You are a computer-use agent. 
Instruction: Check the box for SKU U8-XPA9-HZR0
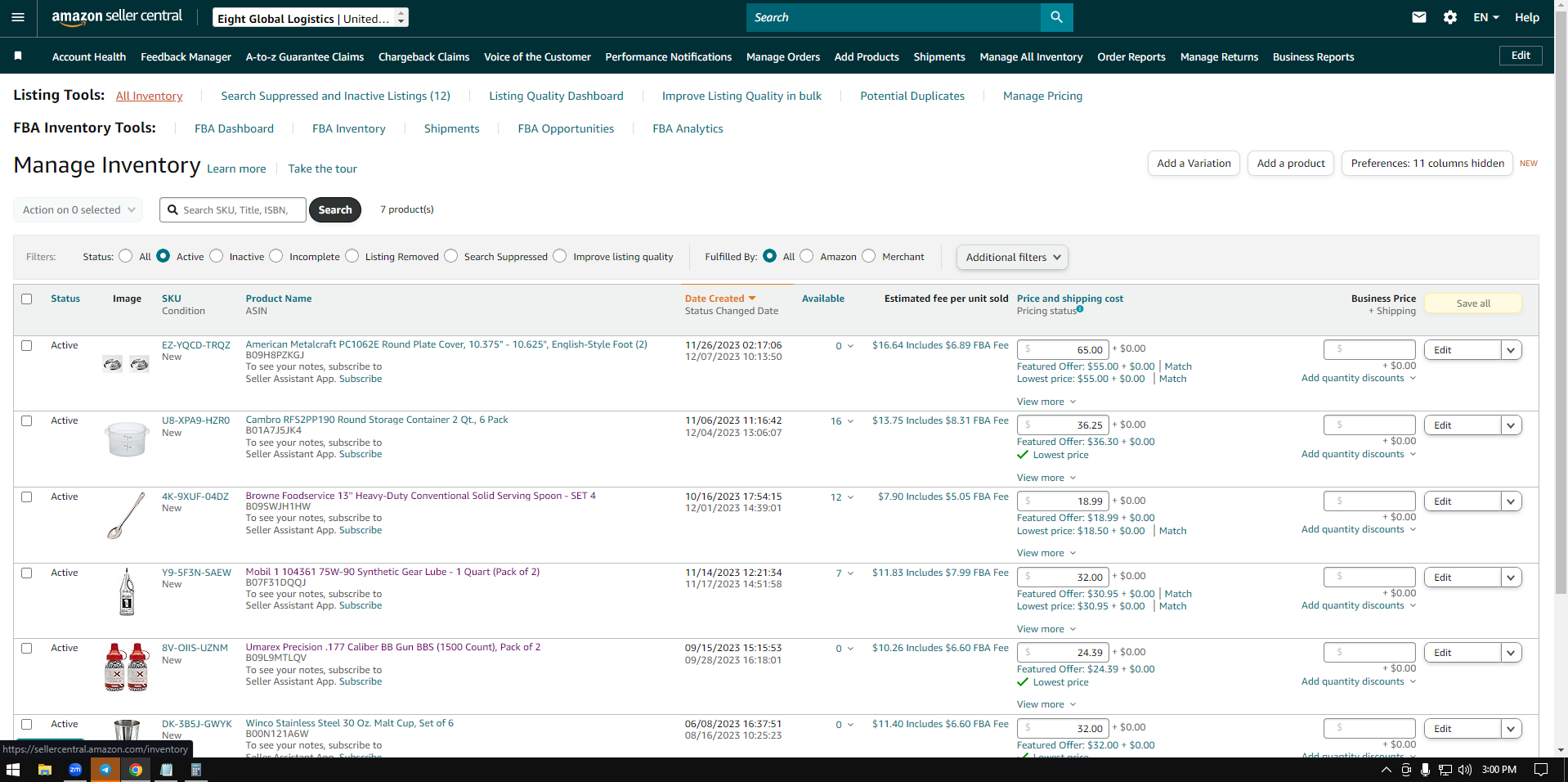27,420
